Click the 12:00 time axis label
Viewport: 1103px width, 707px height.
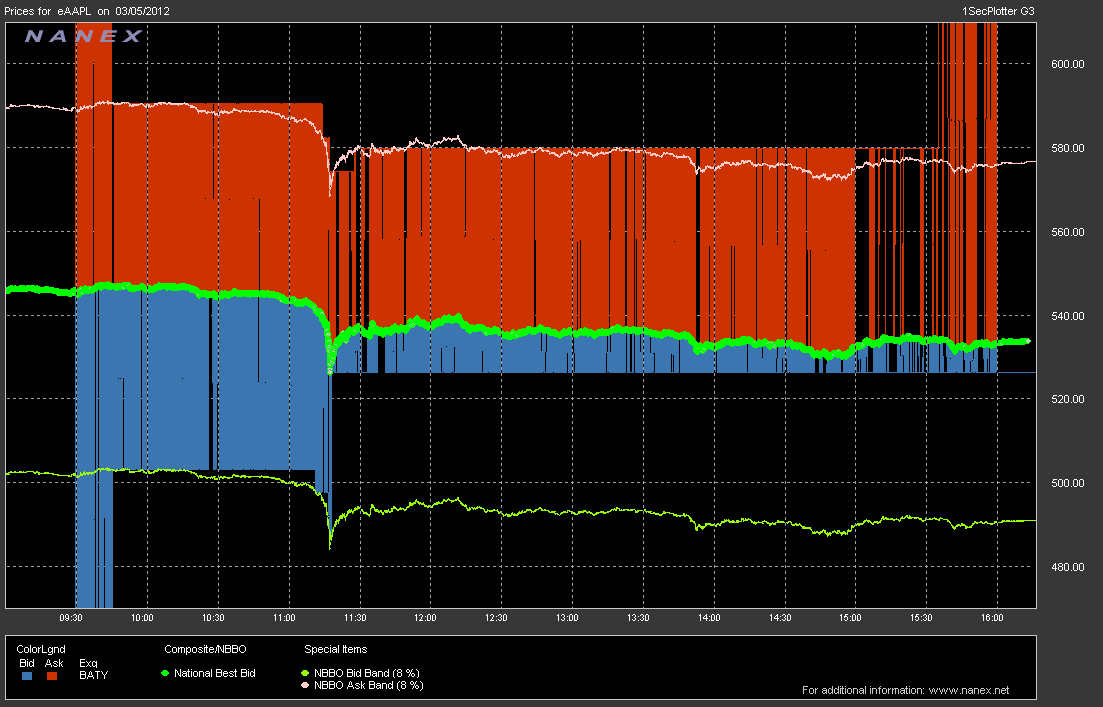pos(425,618)
